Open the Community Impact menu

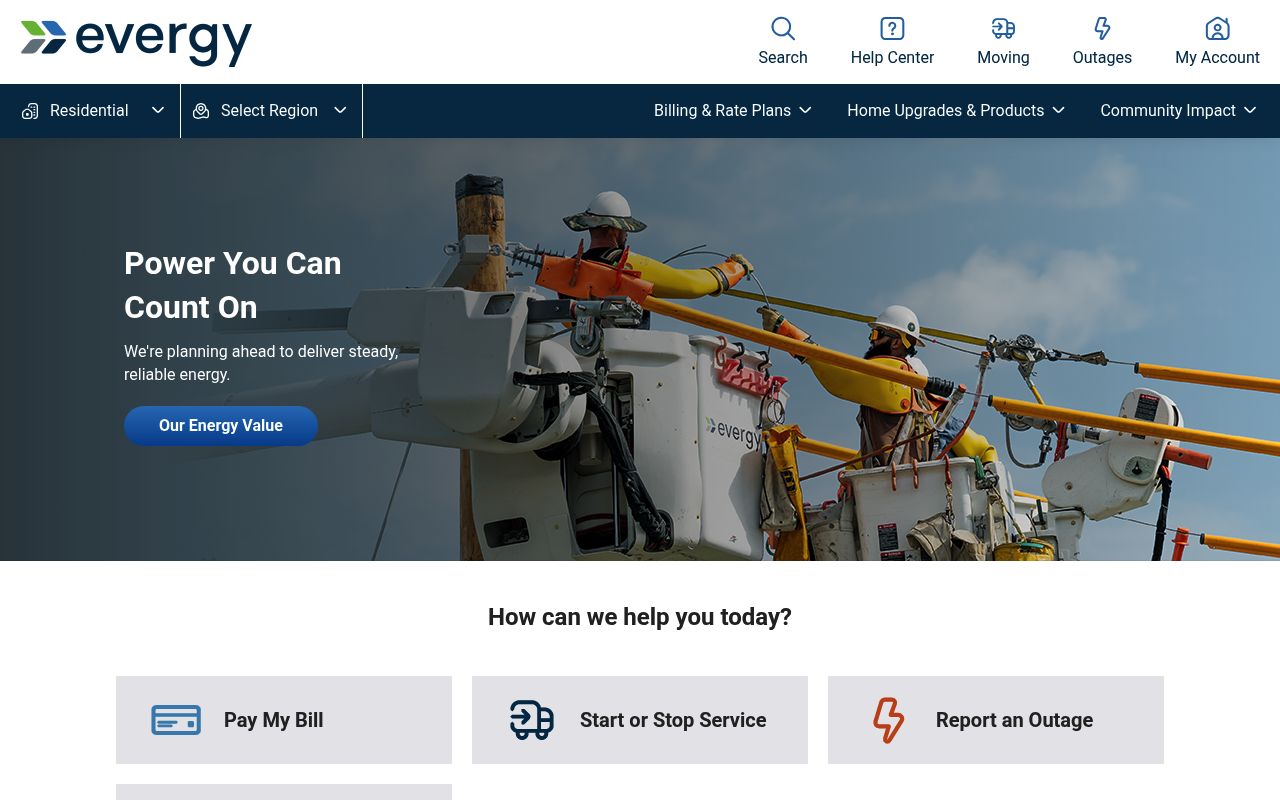point(1179,111)
